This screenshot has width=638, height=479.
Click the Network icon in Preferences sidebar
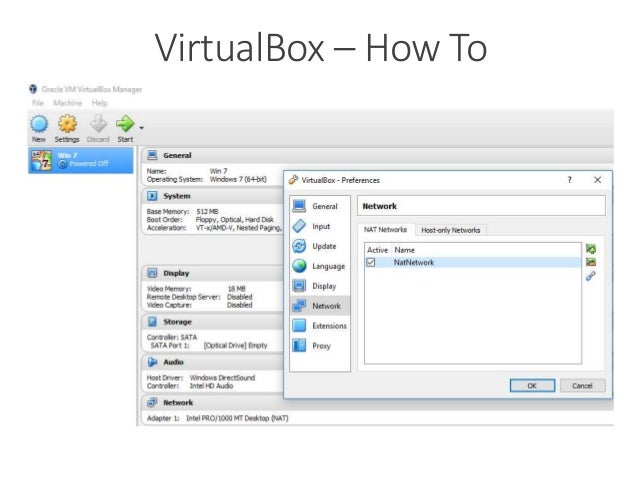coord(299,306)
